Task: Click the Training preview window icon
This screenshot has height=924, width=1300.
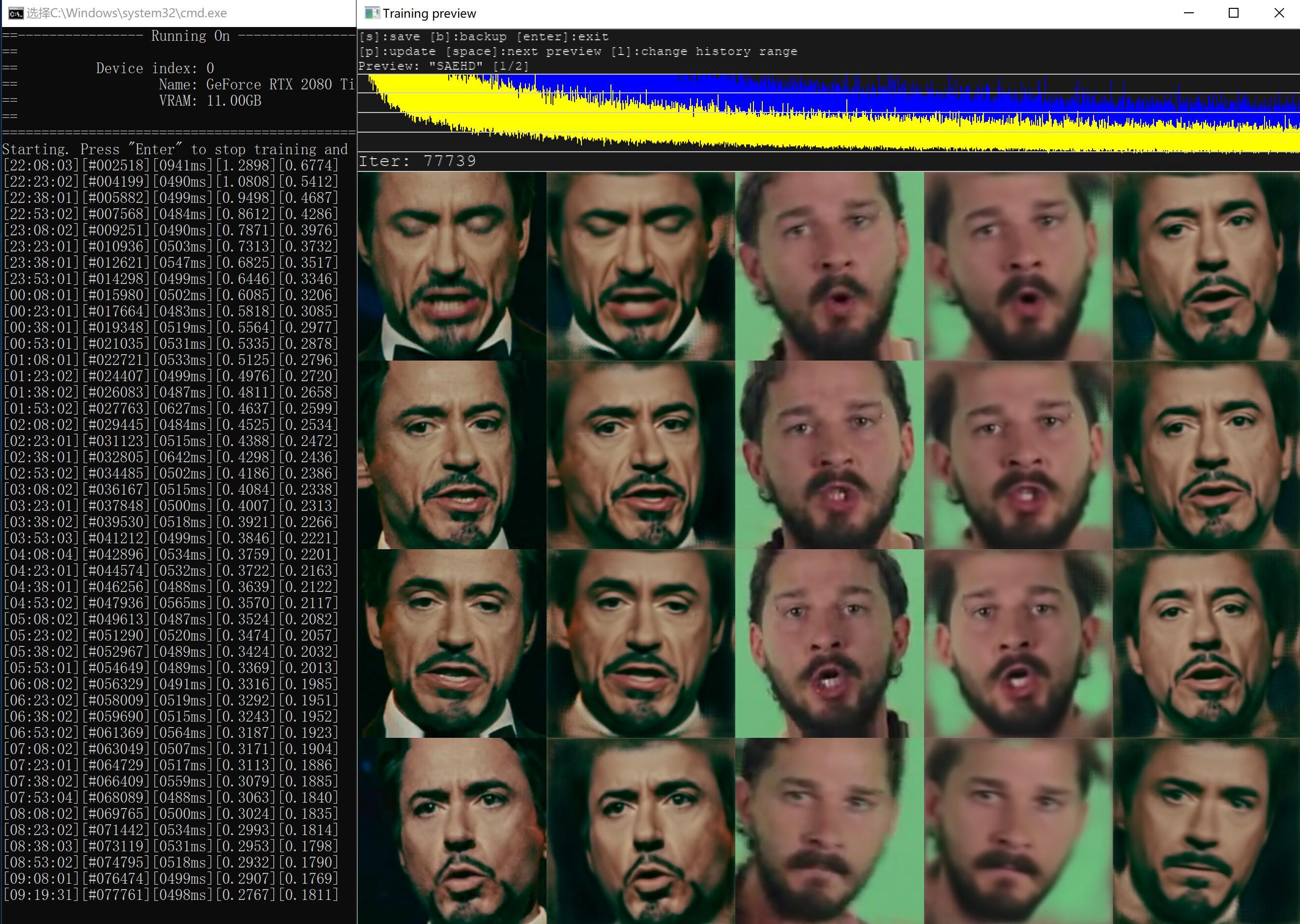Action: [372, 13]
